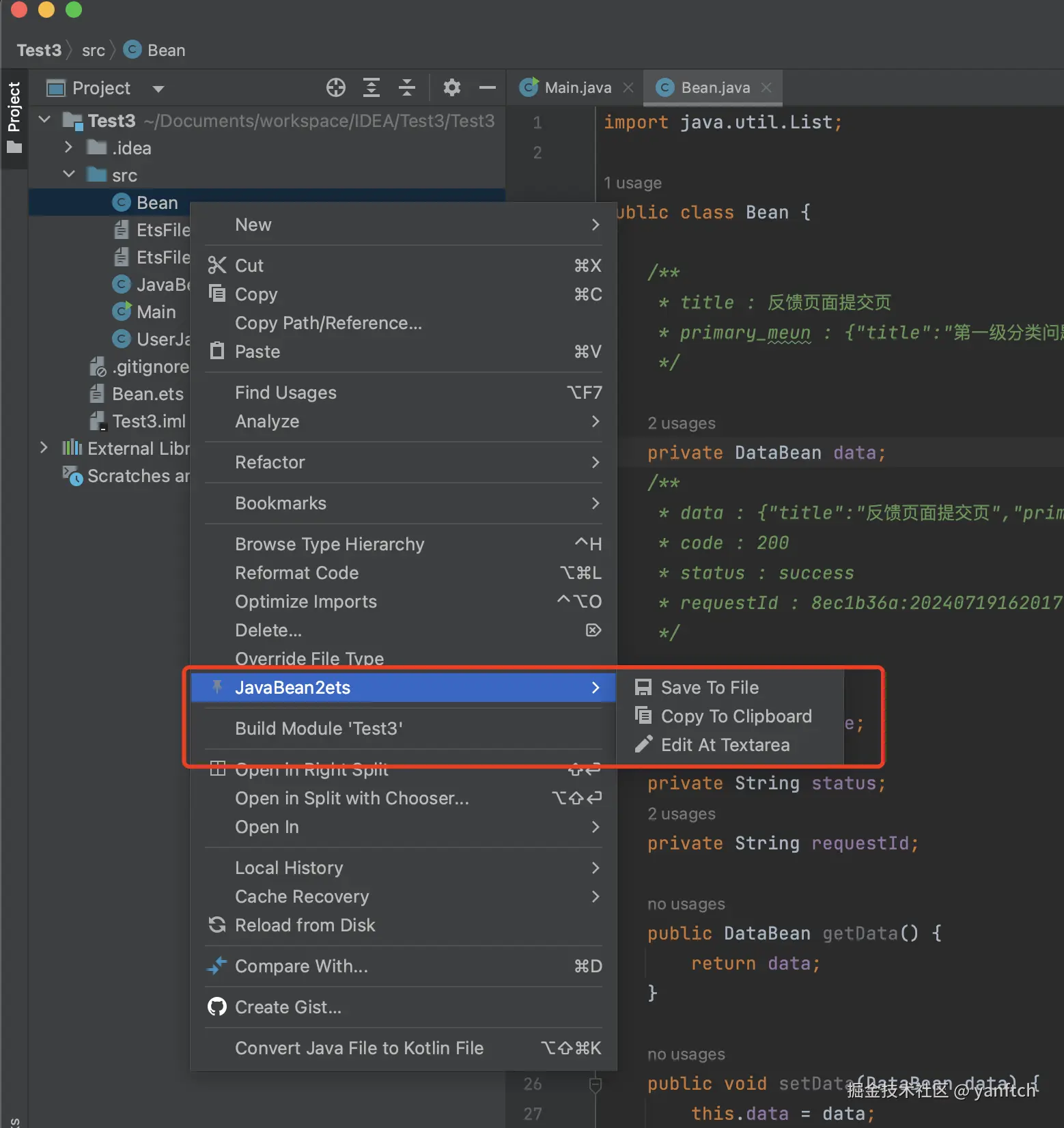Collapse the Test3 project root node

click(x=44, y=120)
